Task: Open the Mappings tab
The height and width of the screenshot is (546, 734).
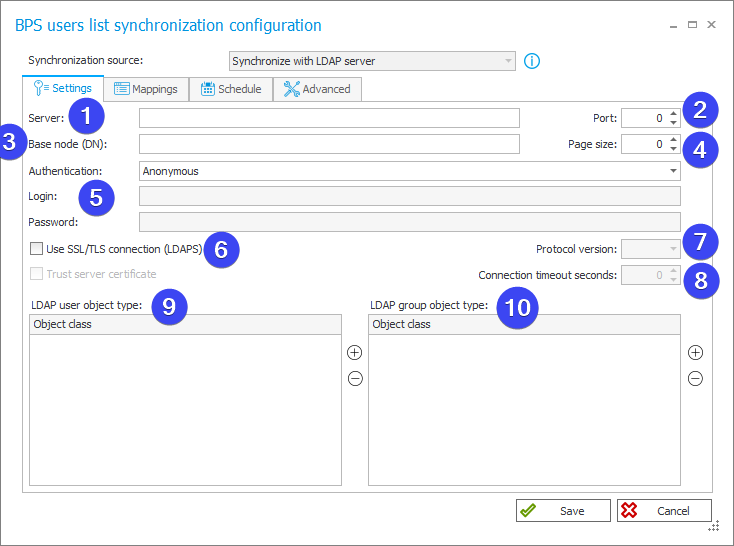Action: point(146,89)
